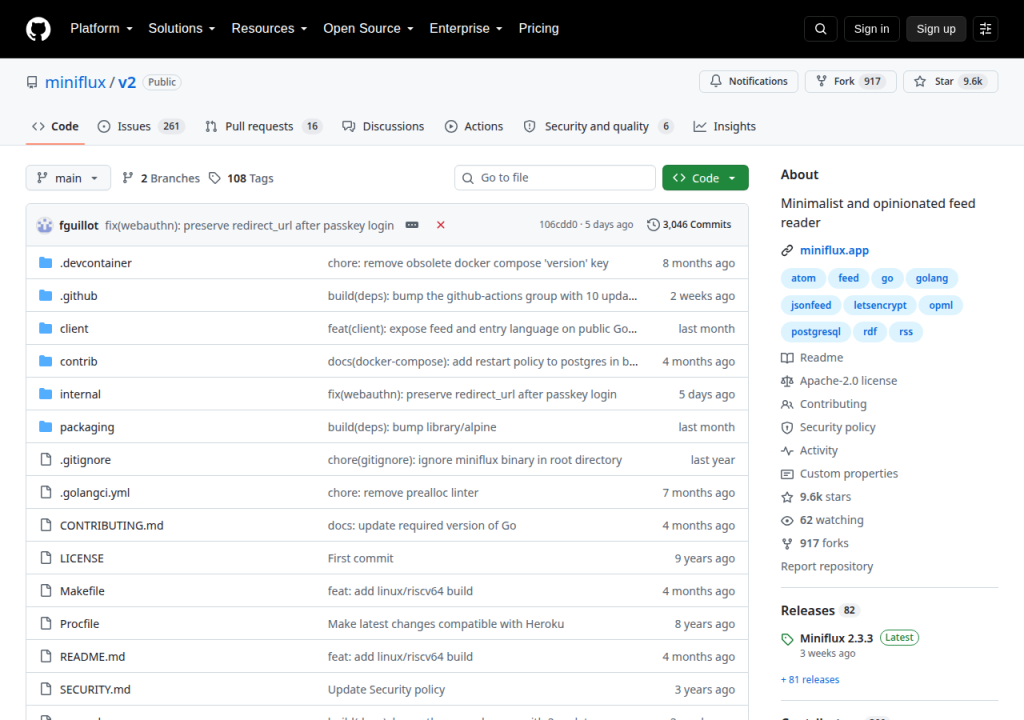Click the LICENSE file icon
The height and width of the screenshot is (720, 1024).
coord(45,558)
